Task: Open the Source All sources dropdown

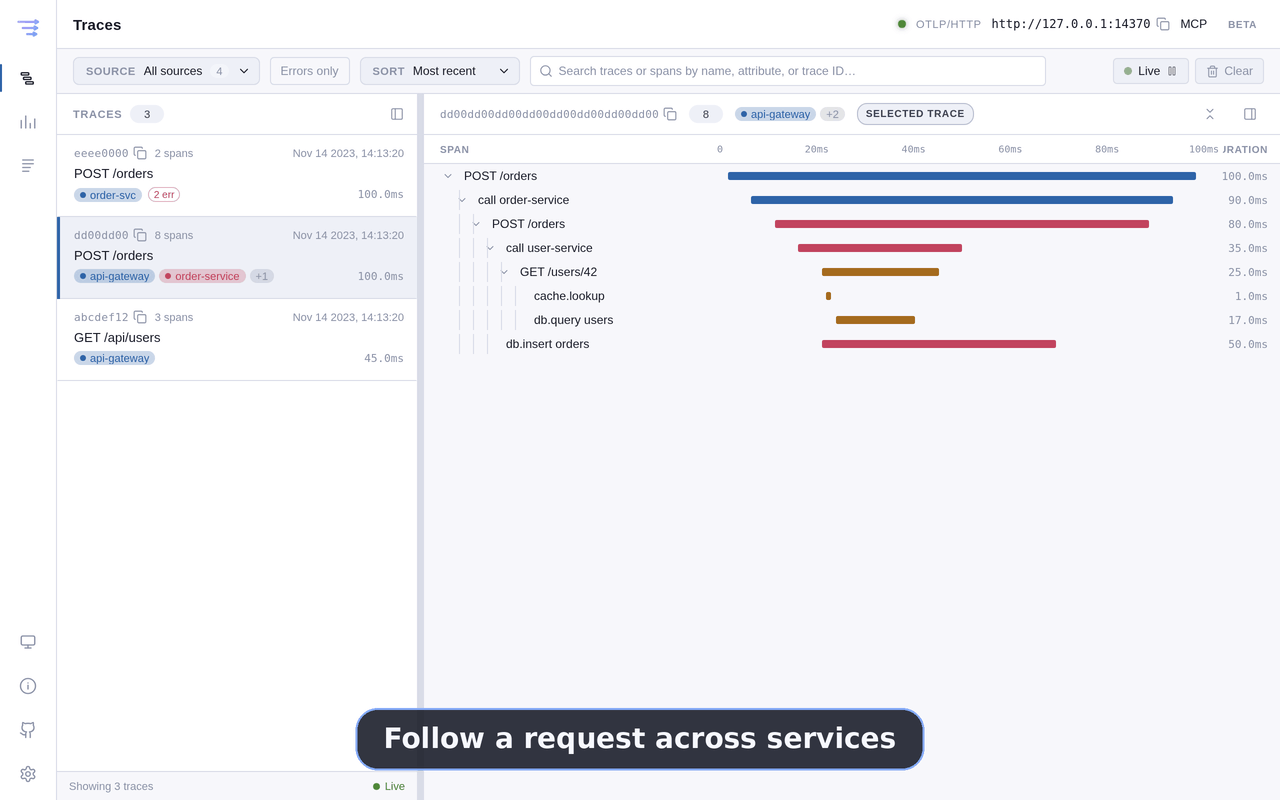Action: [166, 71]
